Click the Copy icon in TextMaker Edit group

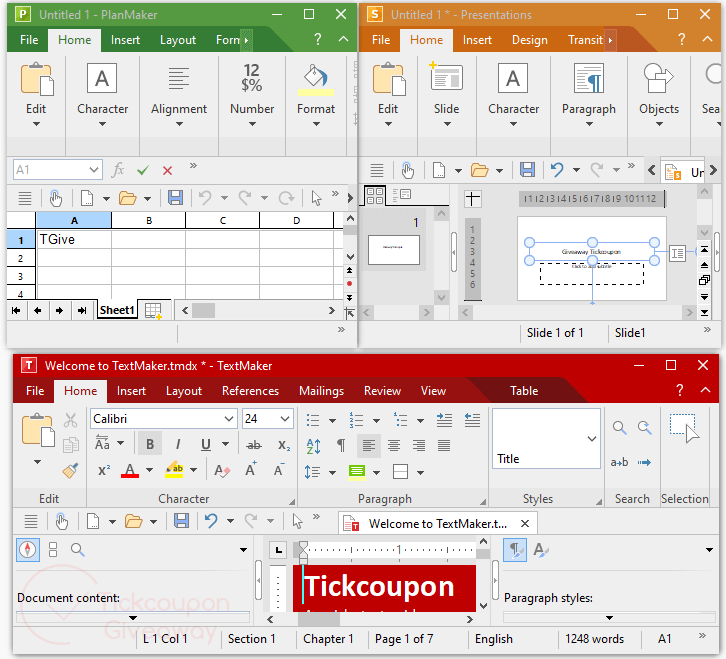tap(70, 445)
